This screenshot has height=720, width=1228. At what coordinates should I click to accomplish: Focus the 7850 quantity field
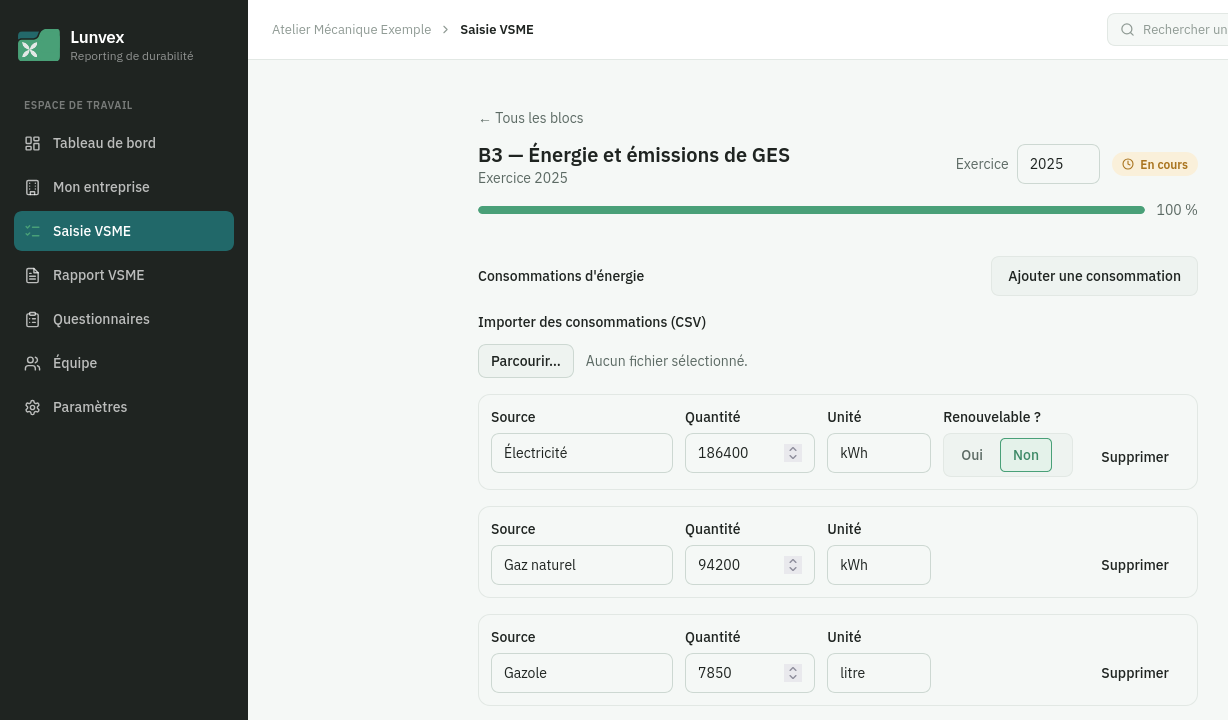click(750, 673)
